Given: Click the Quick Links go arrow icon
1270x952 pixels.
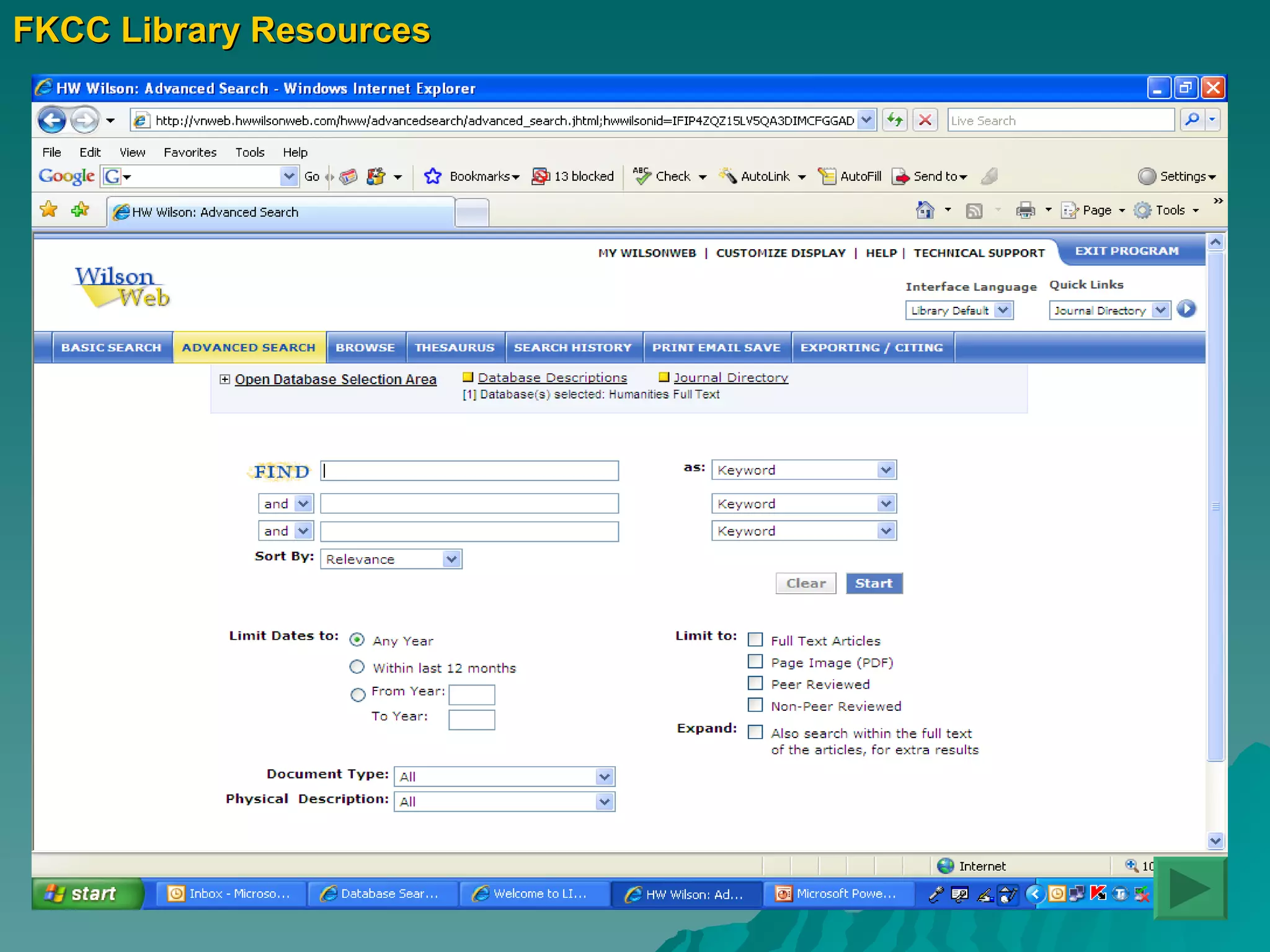Looking at the screenshot, I should pyautogui.click(x=1186, y=309).
